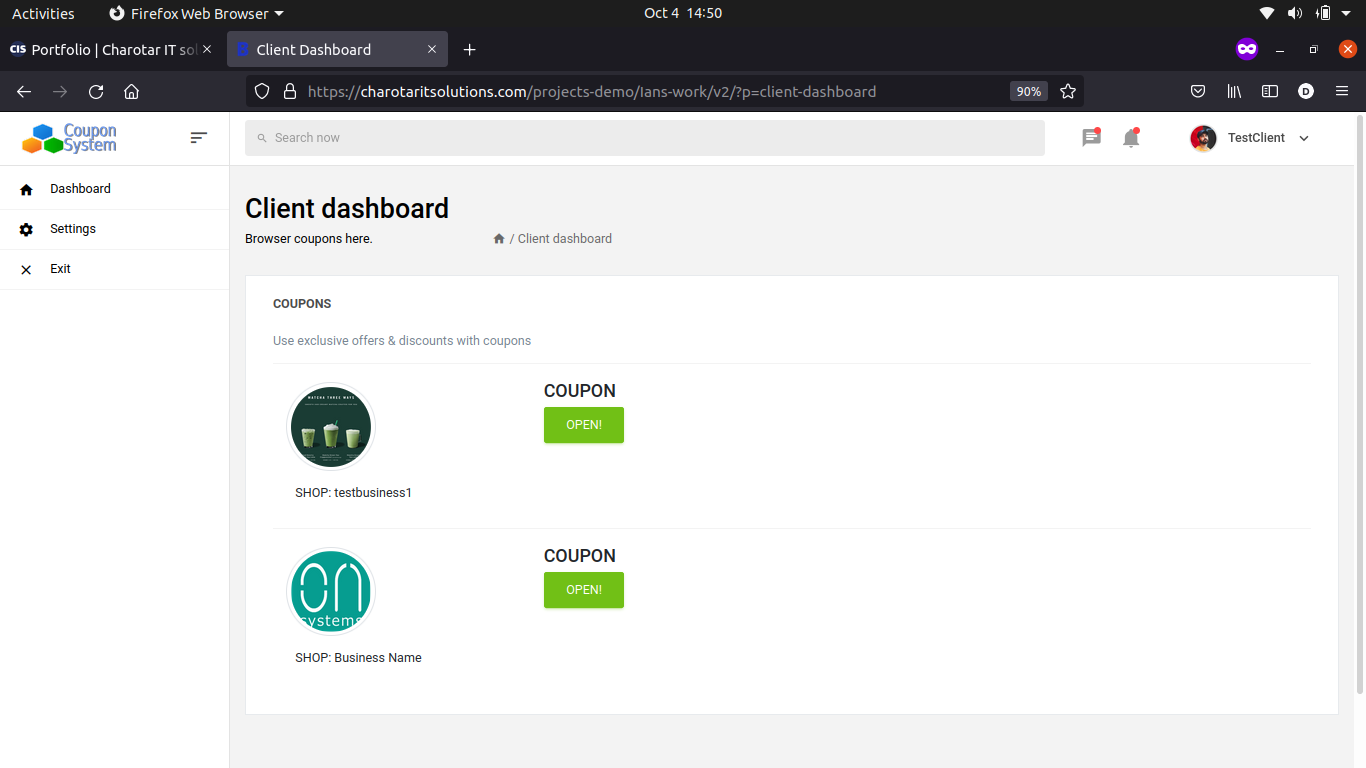Image resolution: width=1366 pixels, height=768 pixels.
Task: Open the Firefox application menu
Action: 1342,91
